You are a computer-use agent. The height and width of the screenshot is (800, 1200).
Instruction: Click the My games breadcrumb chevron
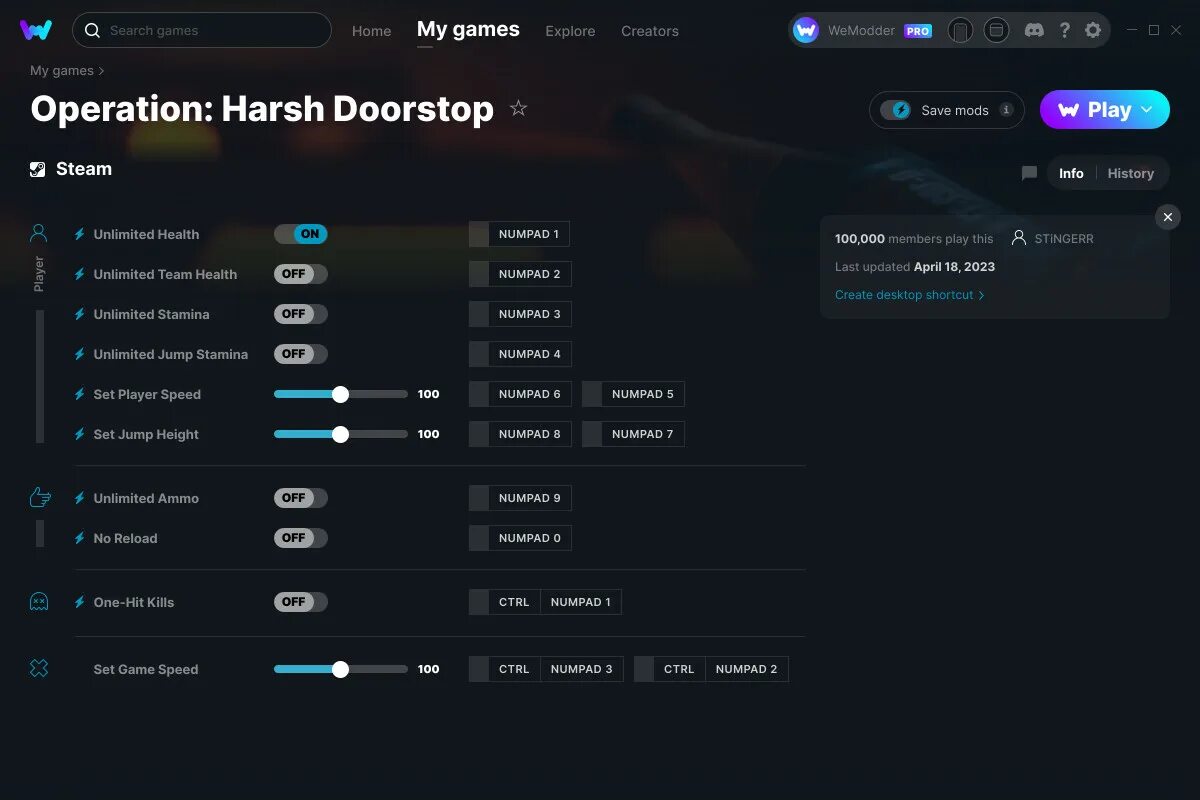tap(101, 71)
